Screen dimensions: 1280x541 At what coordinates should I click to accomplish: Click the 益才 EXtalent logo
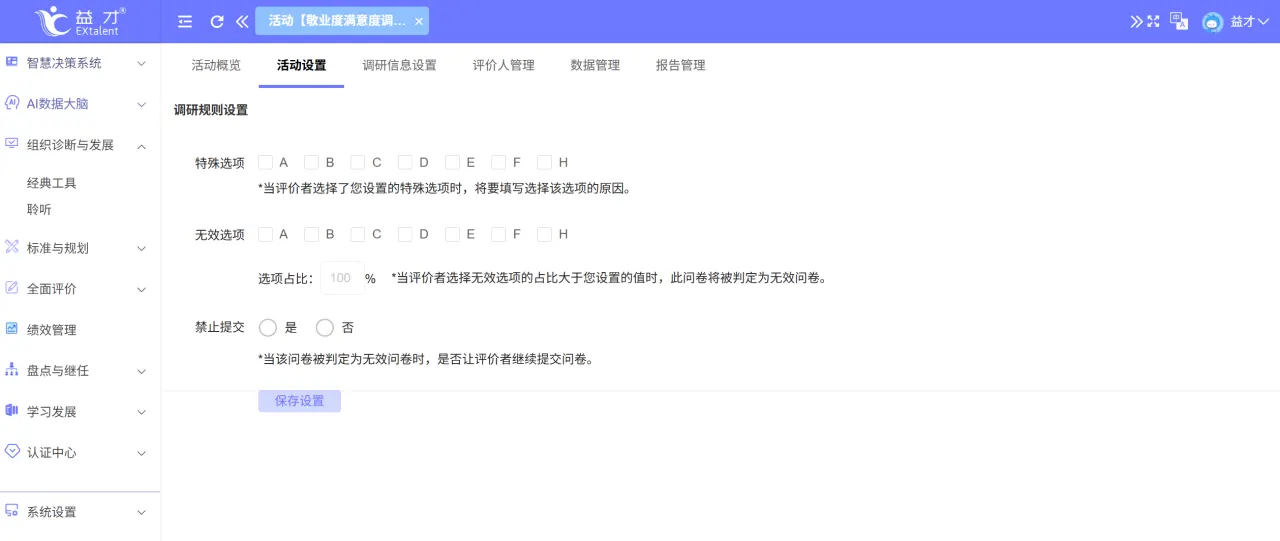[x=80, y=21]
